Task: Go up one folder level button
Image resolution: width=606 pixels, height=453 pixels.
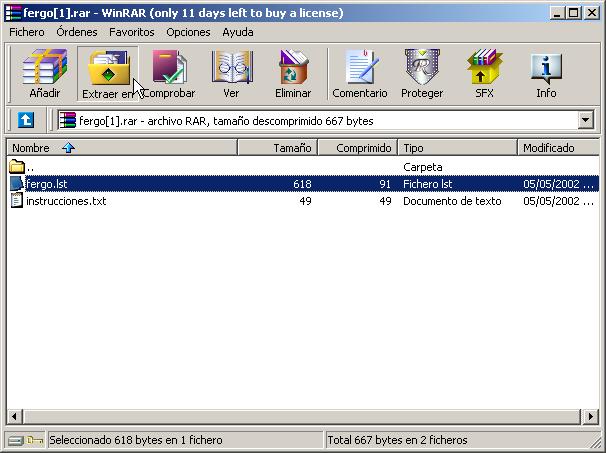Action: pyautogui.click(x=26, y=120)
